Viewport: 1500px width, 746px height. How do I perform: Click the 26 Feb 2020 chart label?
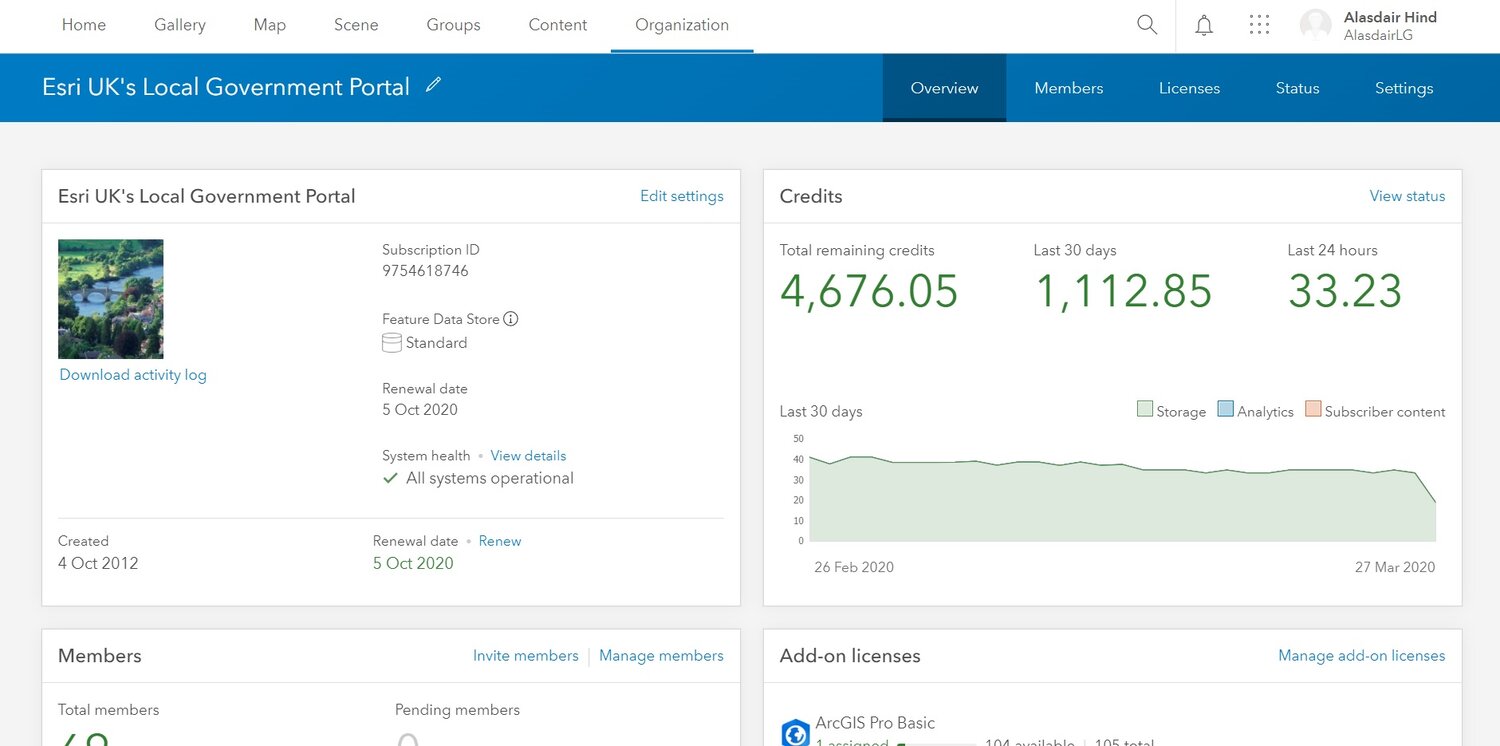coord(854,567)
